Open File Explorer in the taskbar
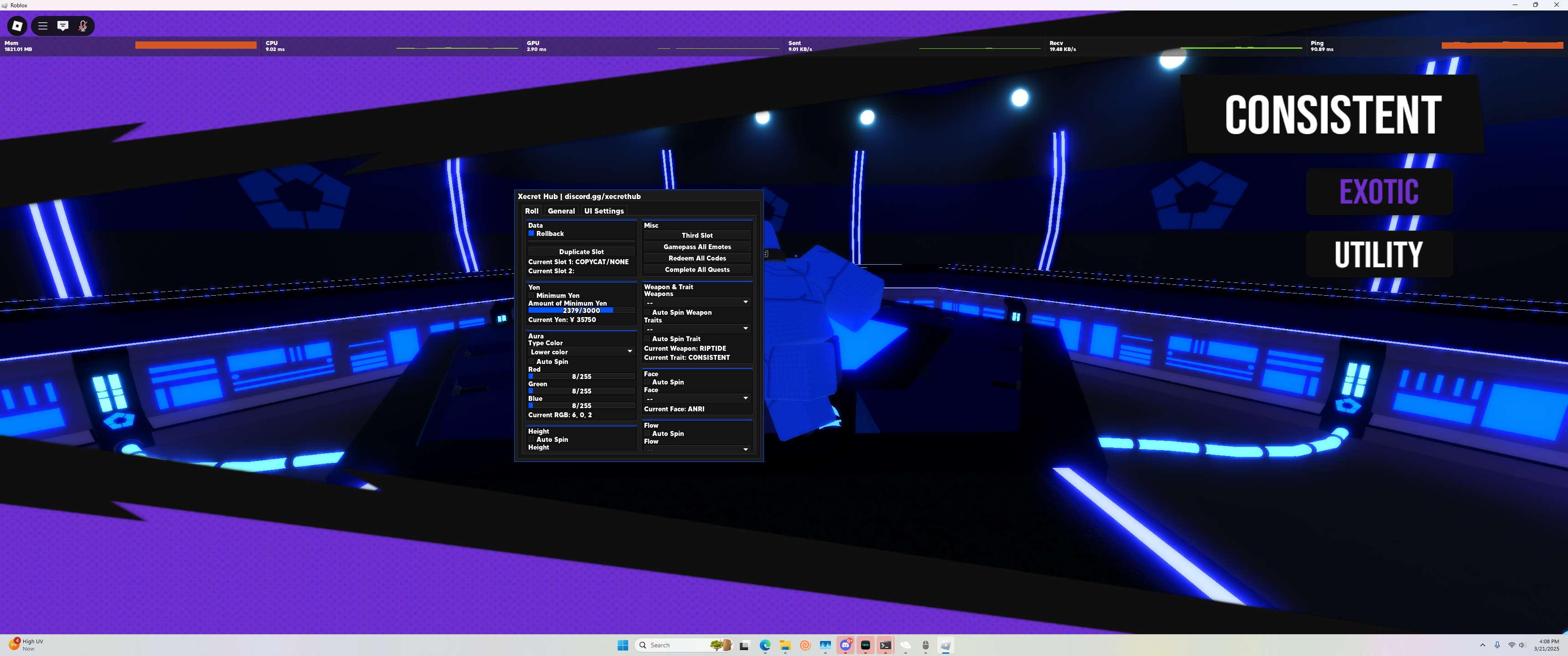 coord(784,645)
